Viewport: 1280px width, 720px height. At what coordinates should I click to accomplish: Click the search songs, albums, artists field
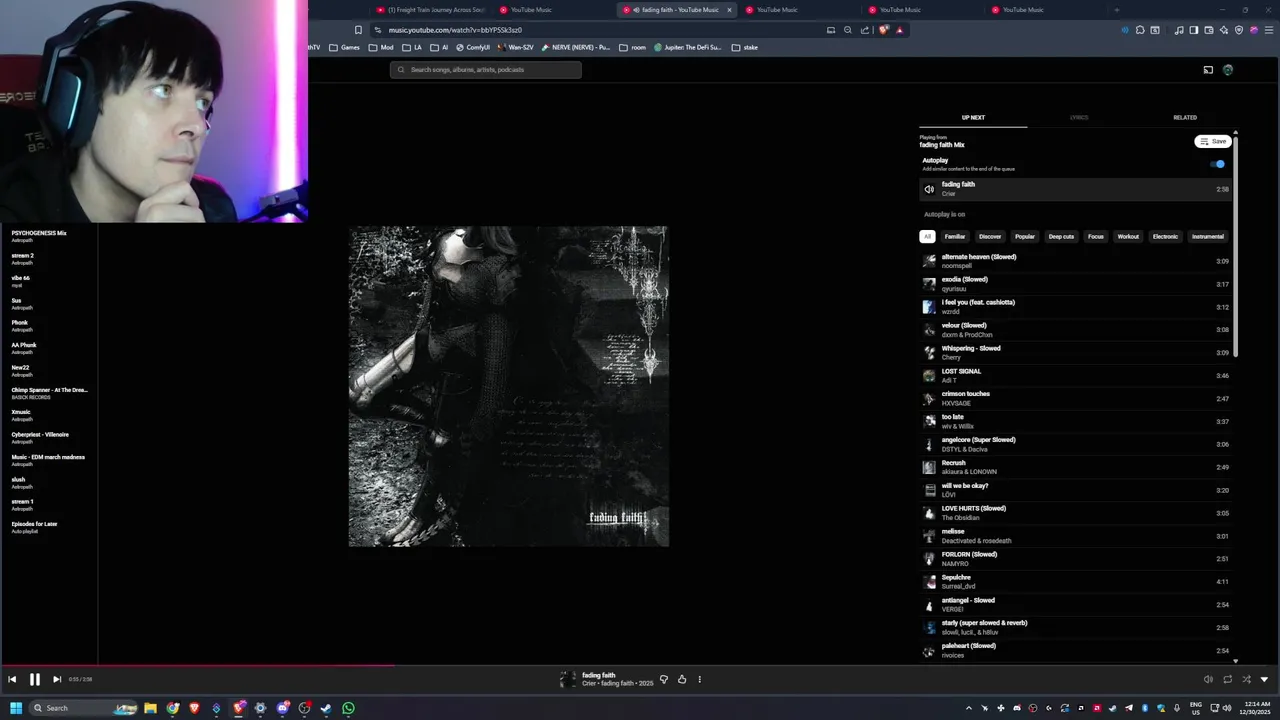(486, 70)
